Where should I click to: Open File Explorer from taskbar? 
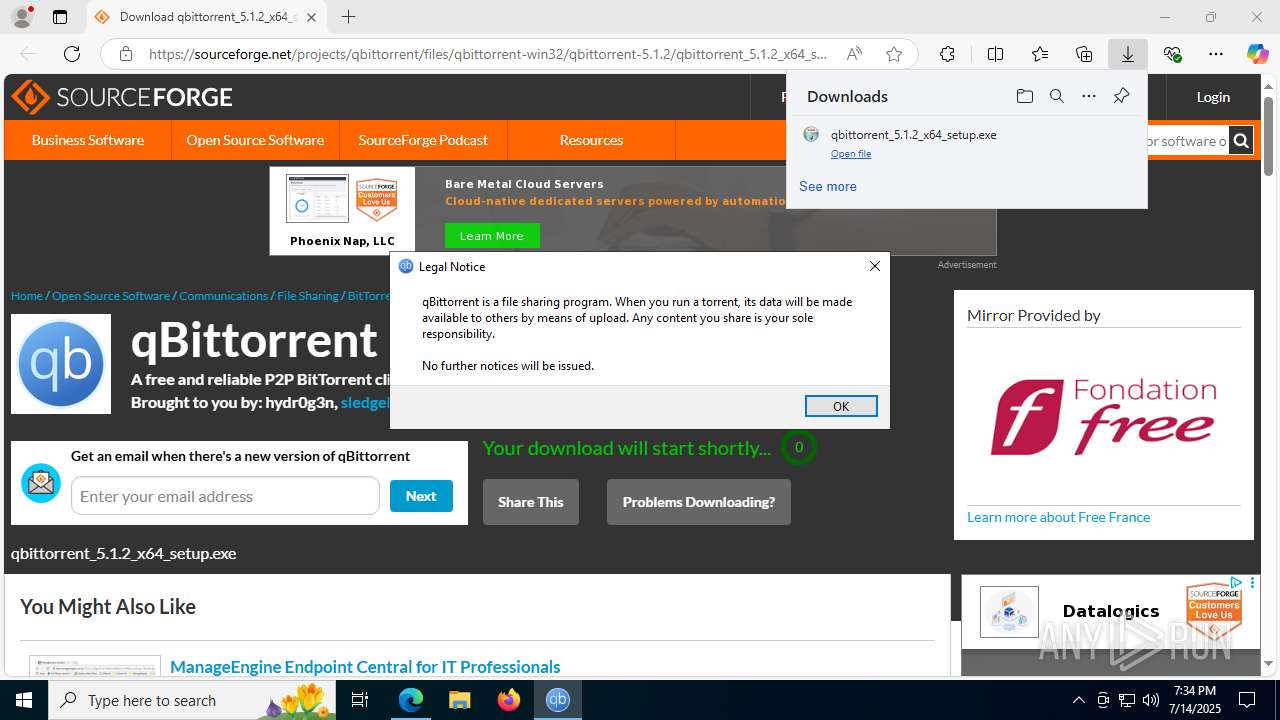(459, 700)
